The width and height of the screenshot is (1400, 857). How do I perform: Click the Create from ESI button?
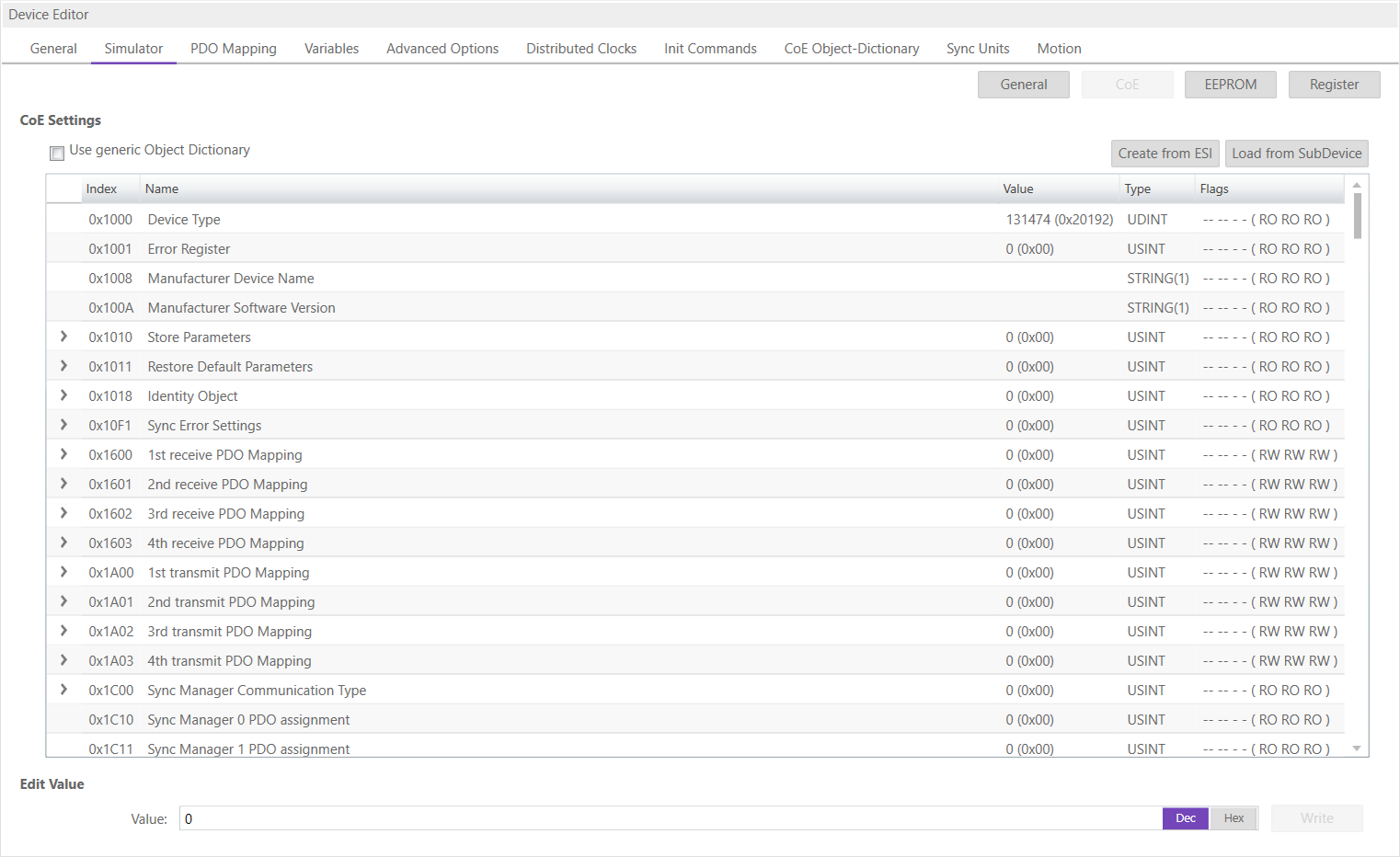coord(1165,154)
